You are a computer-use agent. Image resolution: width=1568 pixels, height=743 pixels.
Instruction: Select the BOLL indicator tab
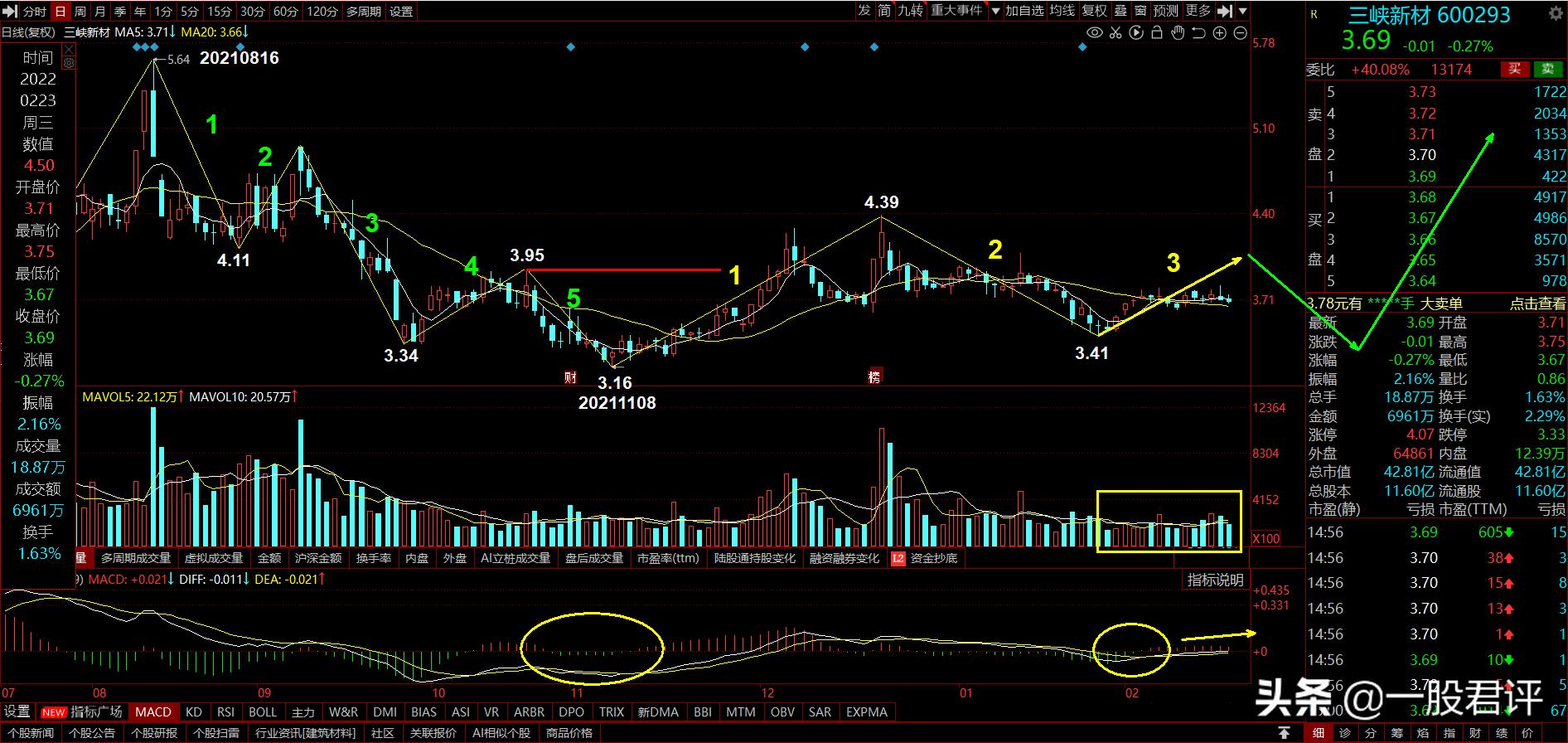[263, 711]
